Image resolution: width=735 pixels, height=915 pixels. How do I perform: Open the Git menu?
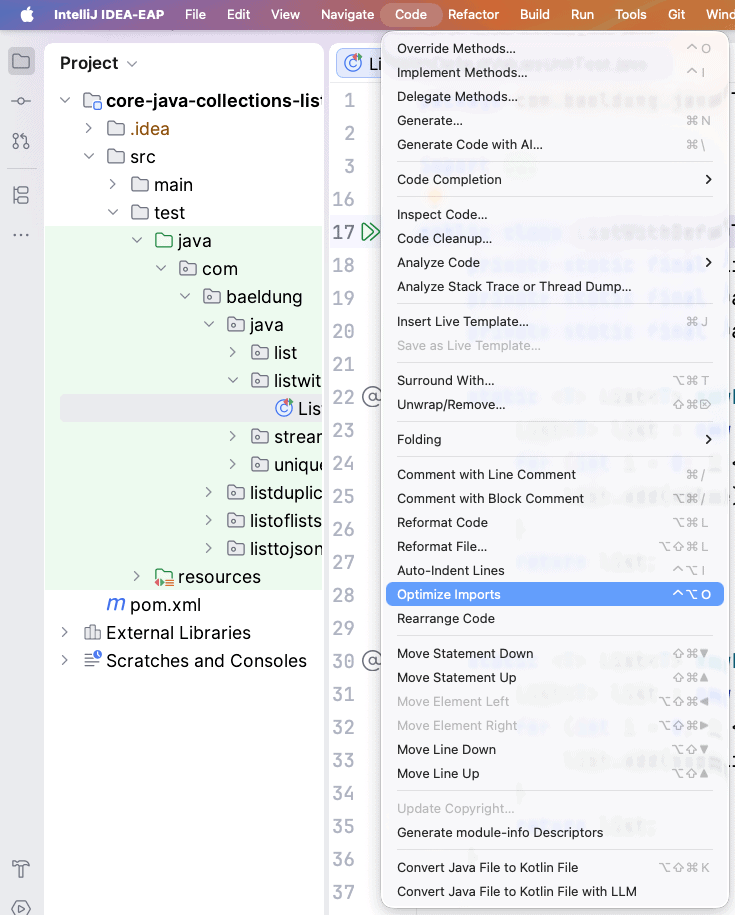tap(676, 15)
